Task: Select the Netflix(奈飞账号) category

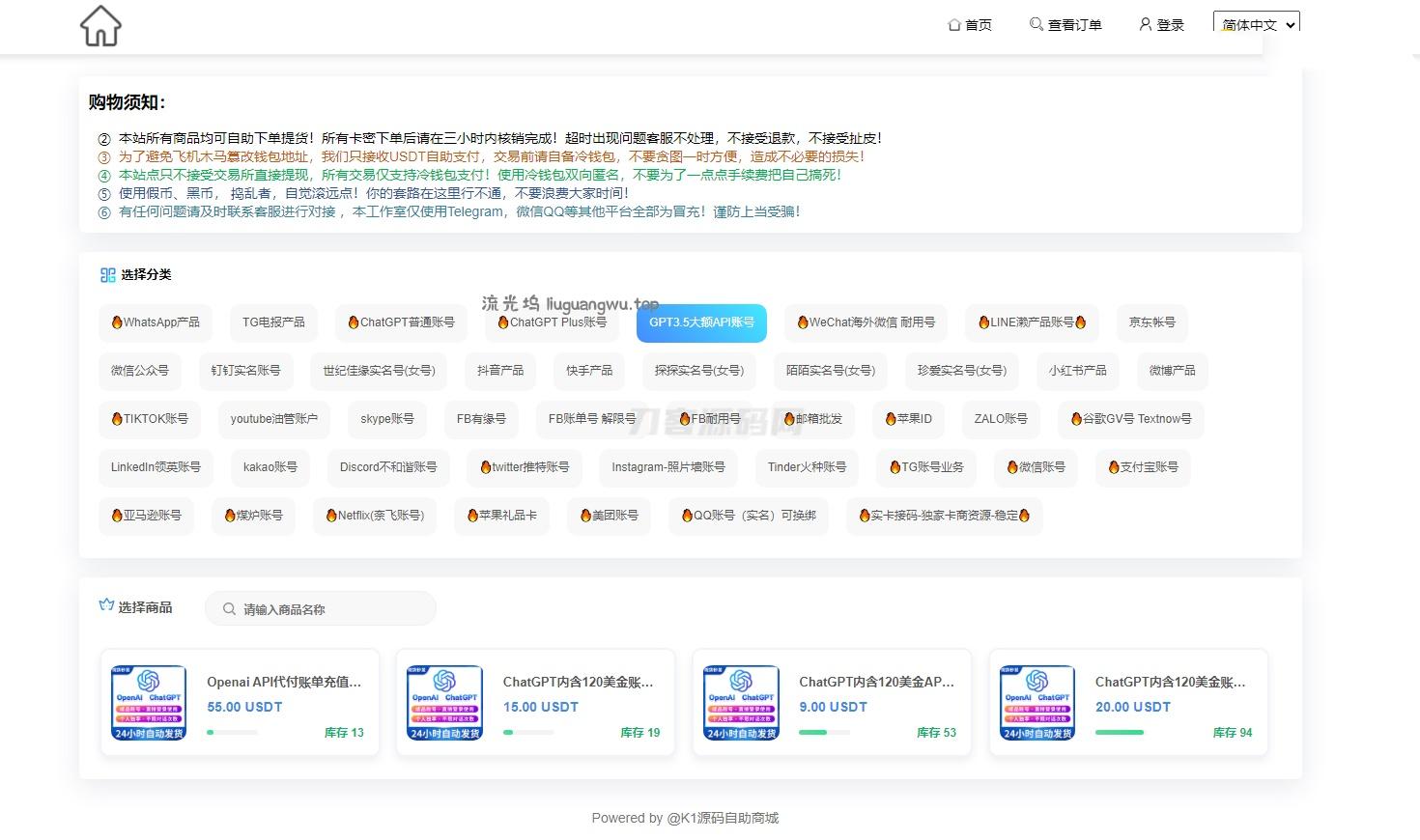Action: (x=375, y=516)
